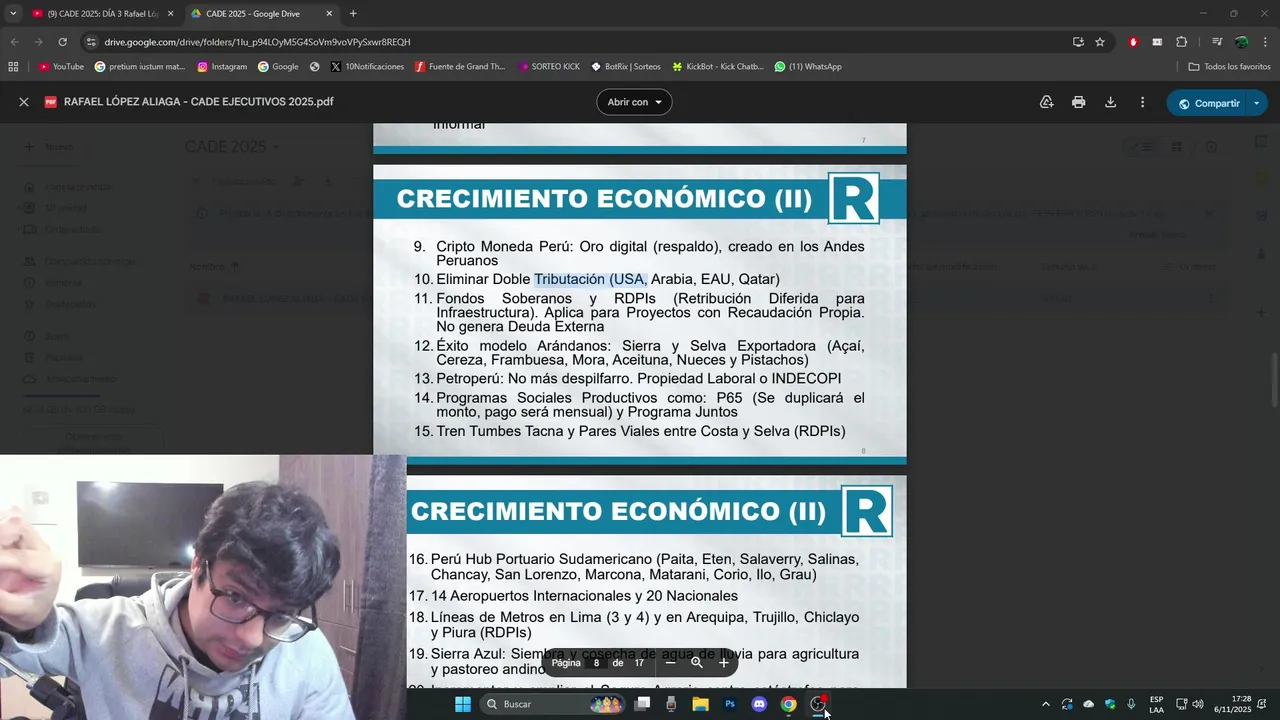Click the address bar URL
This screenshot has height=720, width=1280.
257,42
